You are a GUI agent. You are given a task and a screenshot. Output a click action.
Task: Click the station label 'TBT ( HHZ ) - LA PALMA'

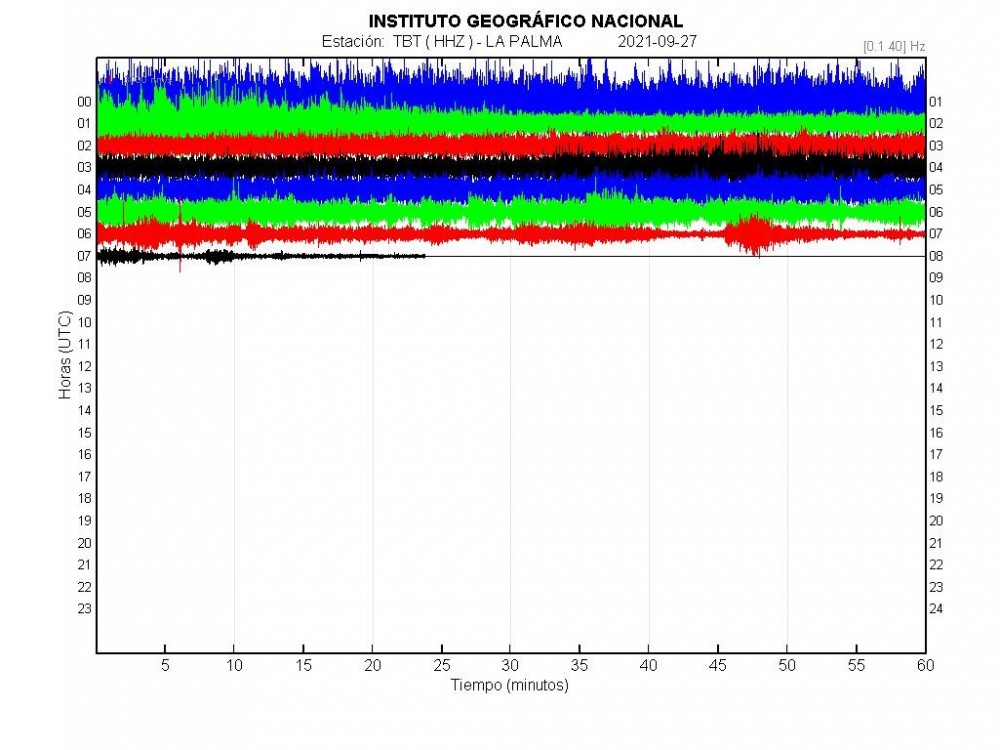click(x=477, y=42)
